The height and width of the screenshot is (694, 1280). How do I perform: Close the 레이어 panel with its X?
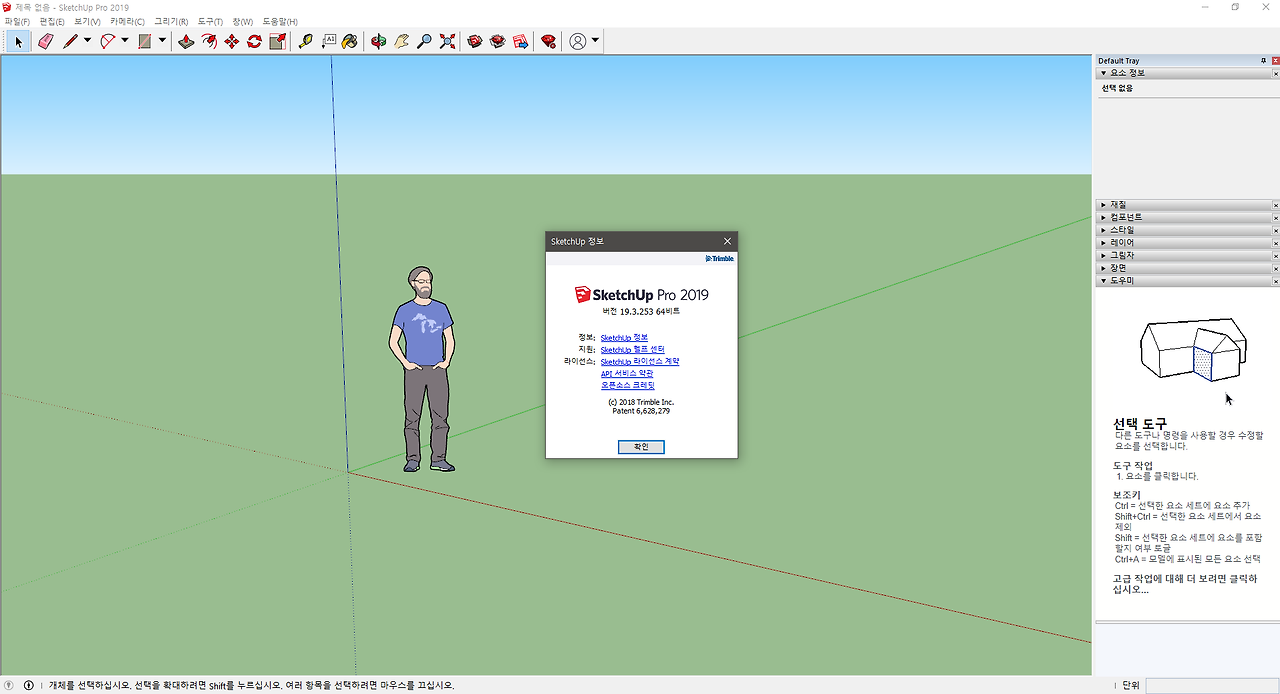1275,243
